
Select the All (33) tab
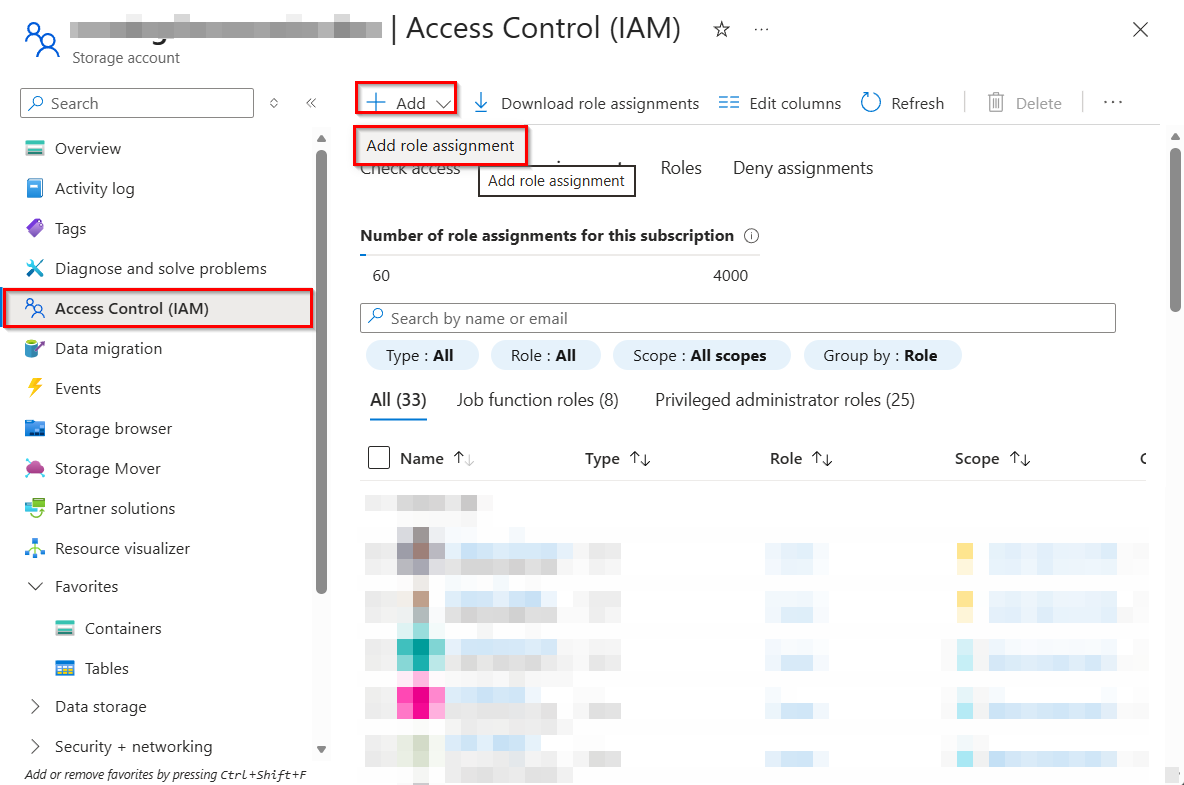(x=398, y=400)
